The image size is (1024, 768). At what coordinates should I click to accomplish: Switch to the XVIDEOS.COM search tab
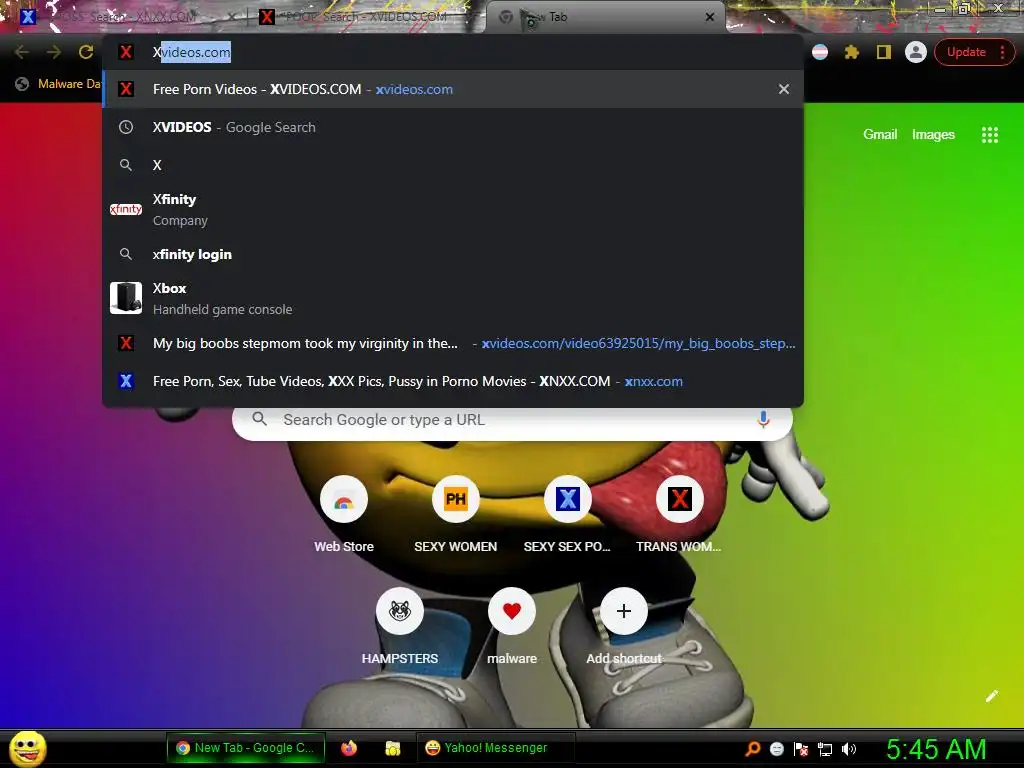click(366, 17)
